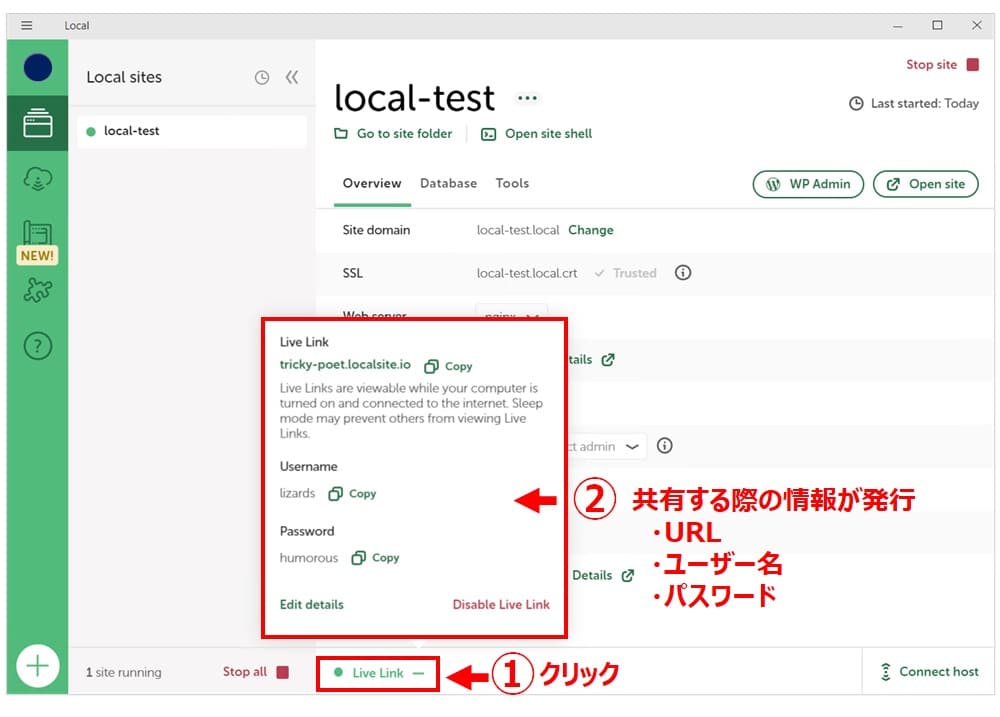Open site shell

[536, 134]
